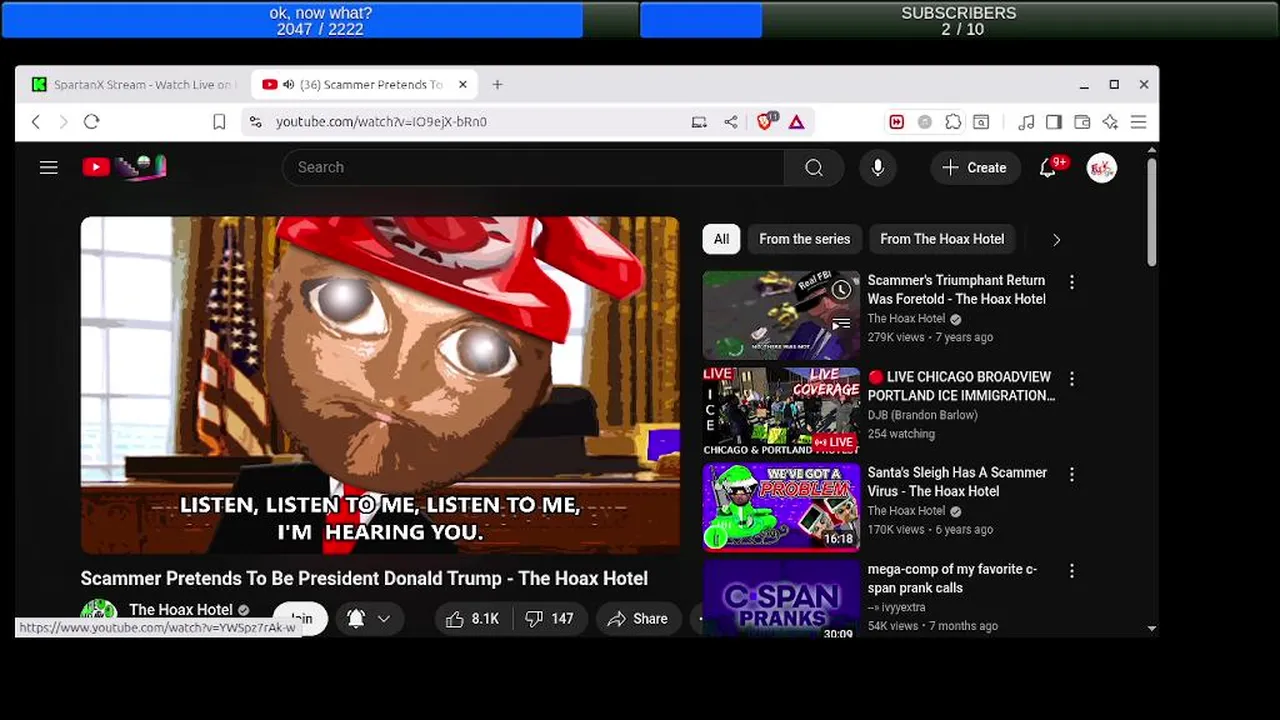The image size is (1280, 720).
Task: Go back with the browser back arrow
Action: tap(36, 121)
